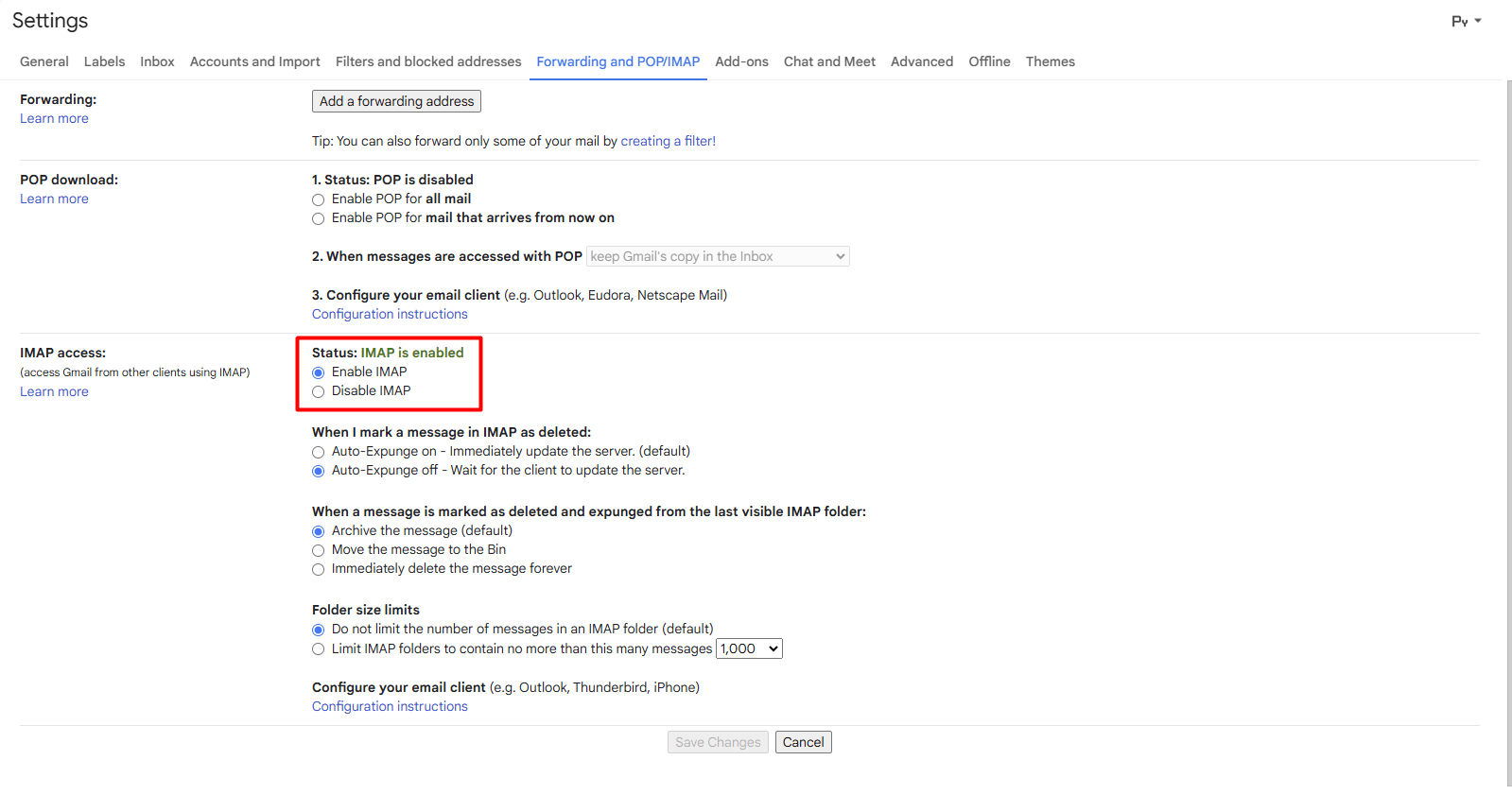Click the 'Status: IMAP is enabled' text

pyautogui.click(x=388, y=353)
